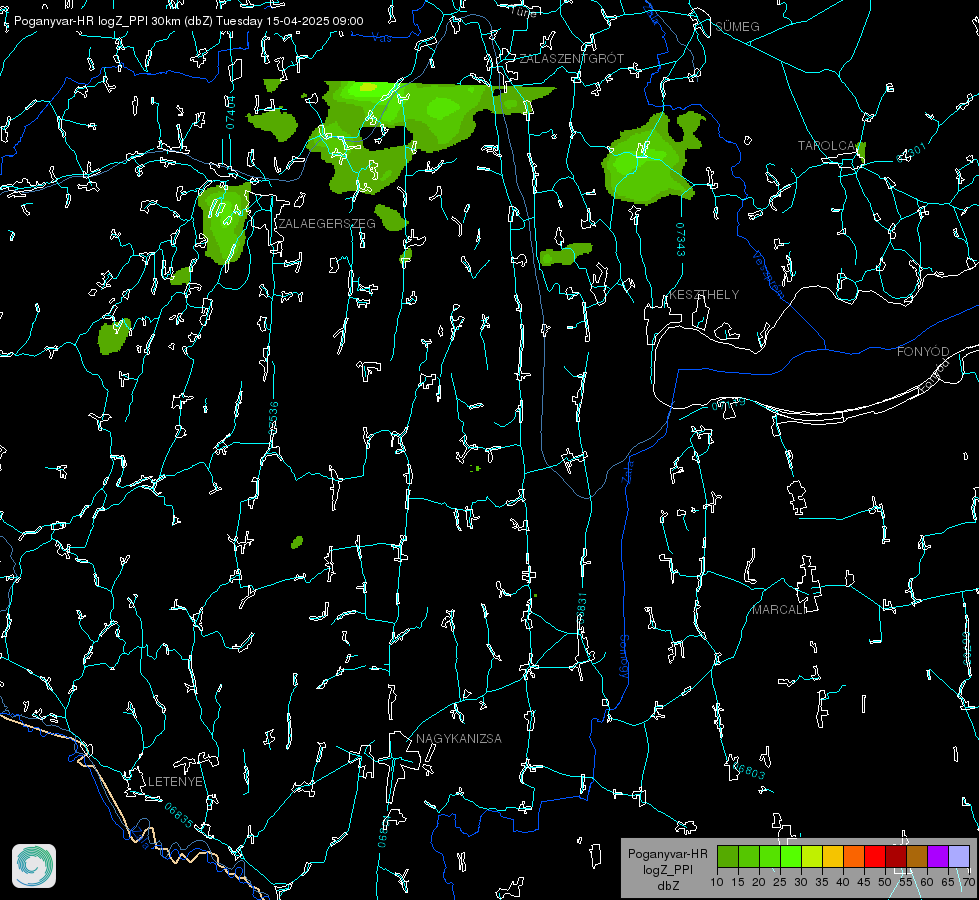Click the blue Zala county label

[628, 470]
